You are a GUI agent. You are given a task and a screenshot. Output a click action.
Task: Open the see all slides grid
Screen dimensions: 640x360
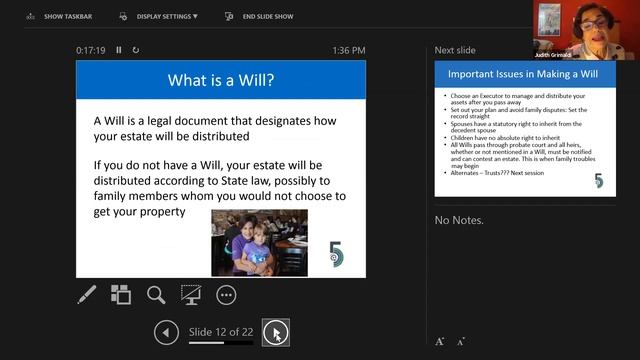click(x=121, y=295)
